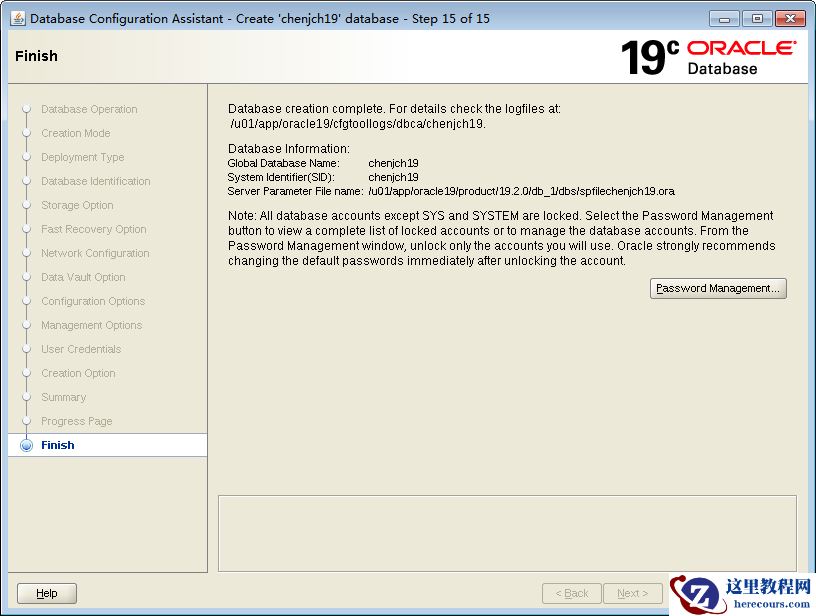Screen dimensions: 816x616
Task: Click the Finish page header title
Action: 36,56
